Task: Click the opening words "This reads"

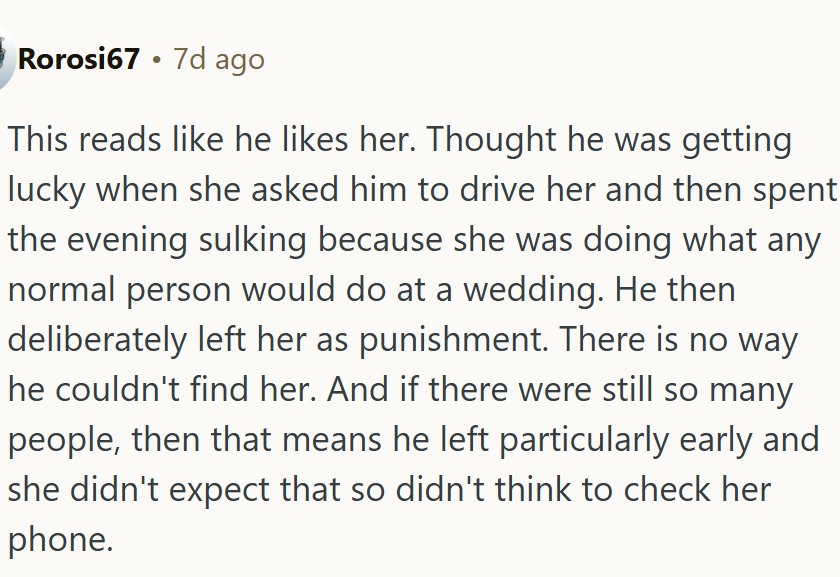Action: pyautogui.click(x=84, y=140)
